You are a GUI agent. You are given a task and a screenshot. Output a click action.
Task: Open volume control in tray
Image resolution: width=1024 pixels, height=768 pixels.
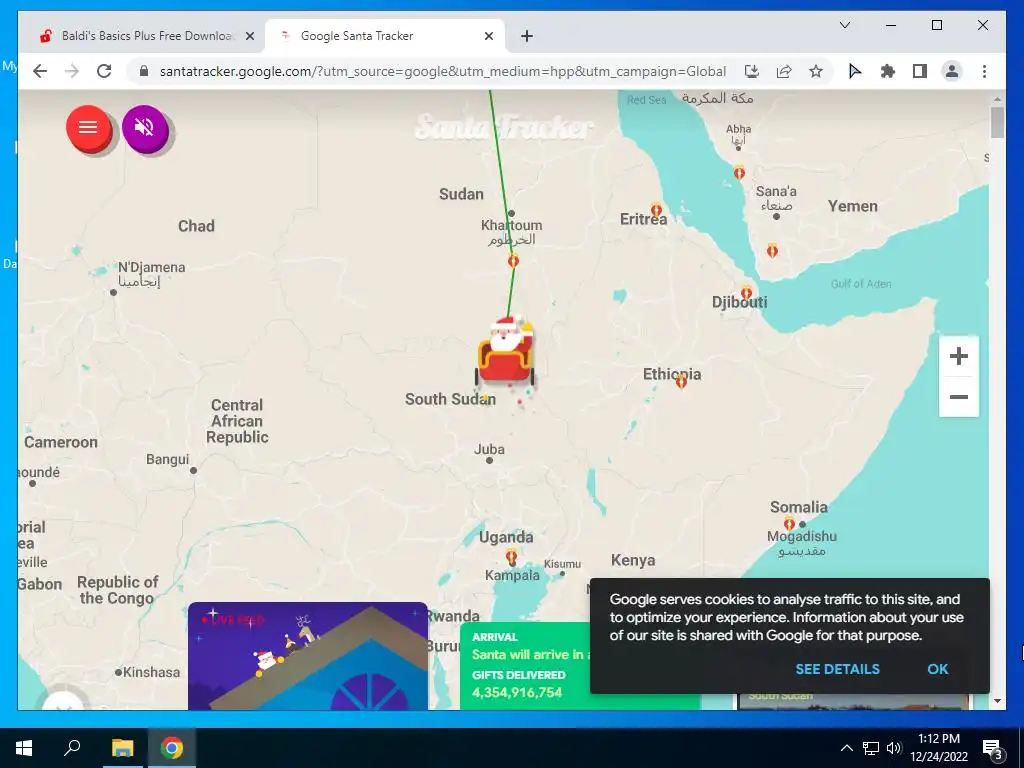click(894, 748)
